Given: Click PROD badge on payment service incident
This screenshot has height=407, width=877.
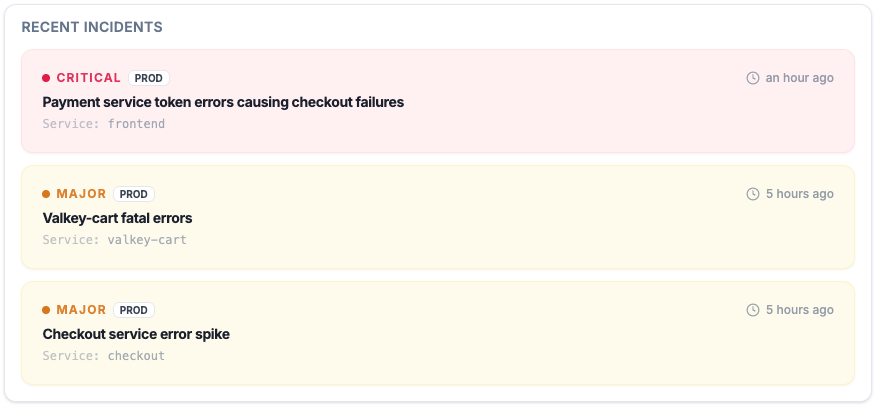Looking at the screenshot, I should (149, 78).
